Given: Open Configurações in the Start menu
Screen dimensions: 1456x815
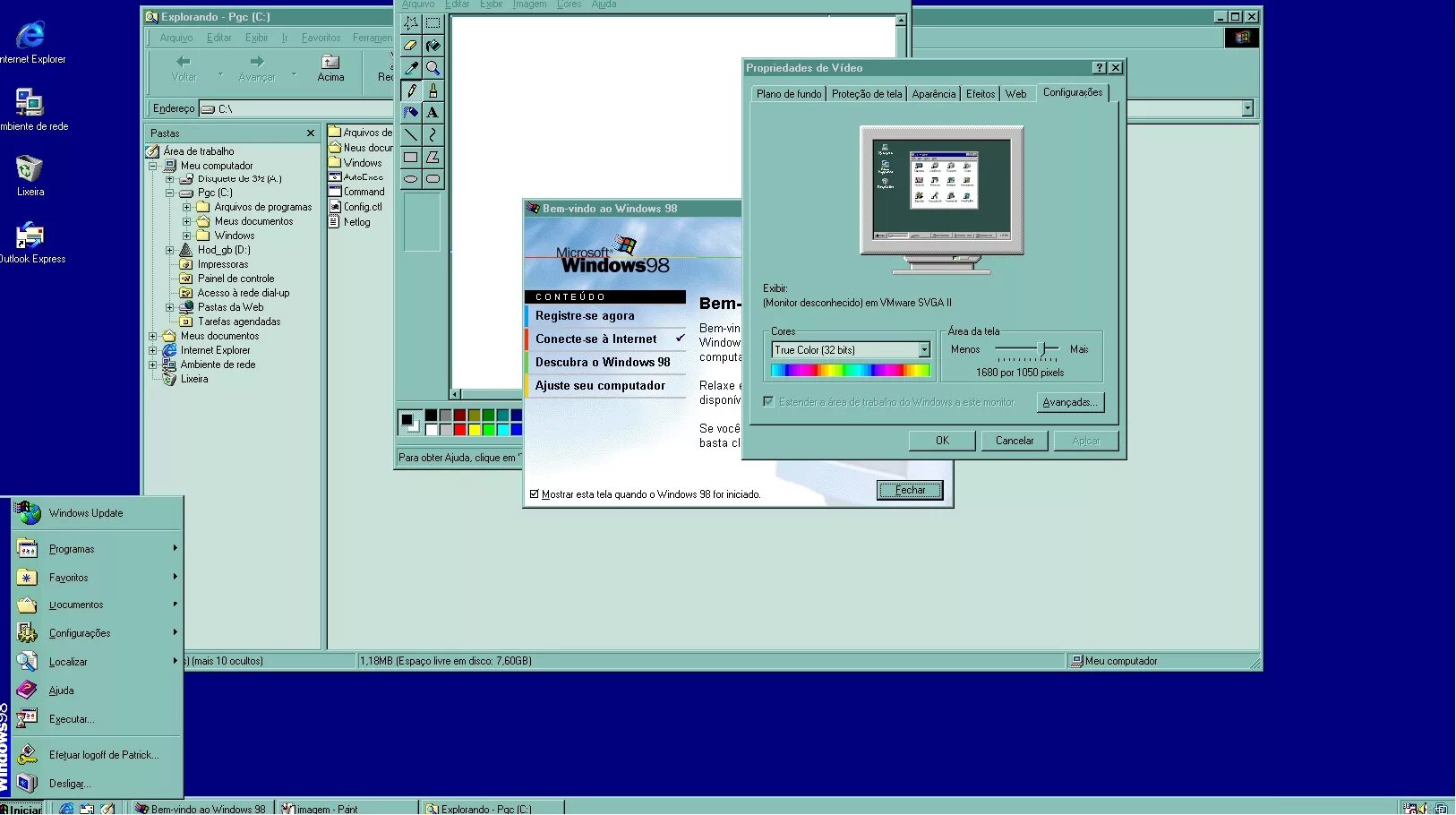Looking at the screenshot, I should [97, 633].
